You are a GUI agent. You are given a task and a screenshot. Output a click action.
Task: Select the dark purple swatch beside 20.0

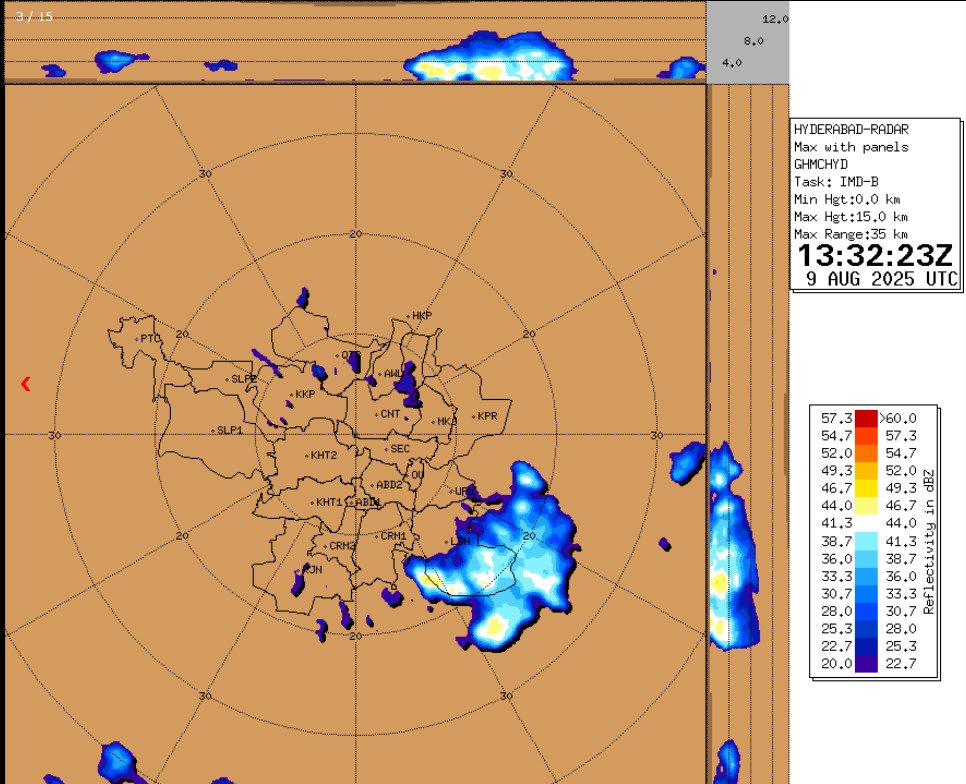coord(866,663)
